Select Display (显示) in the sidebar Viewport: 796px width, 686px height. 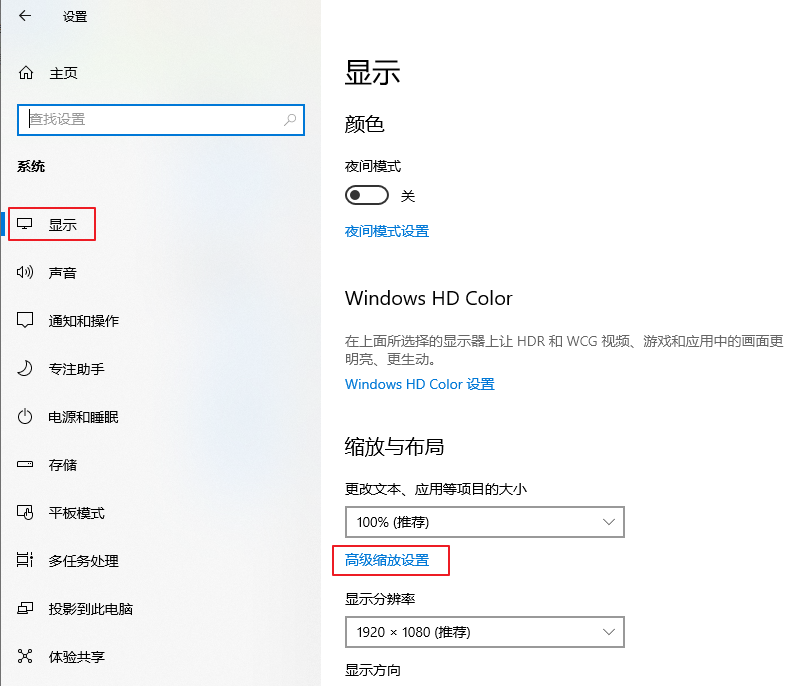pyautogui.click(x=62, y=225)
